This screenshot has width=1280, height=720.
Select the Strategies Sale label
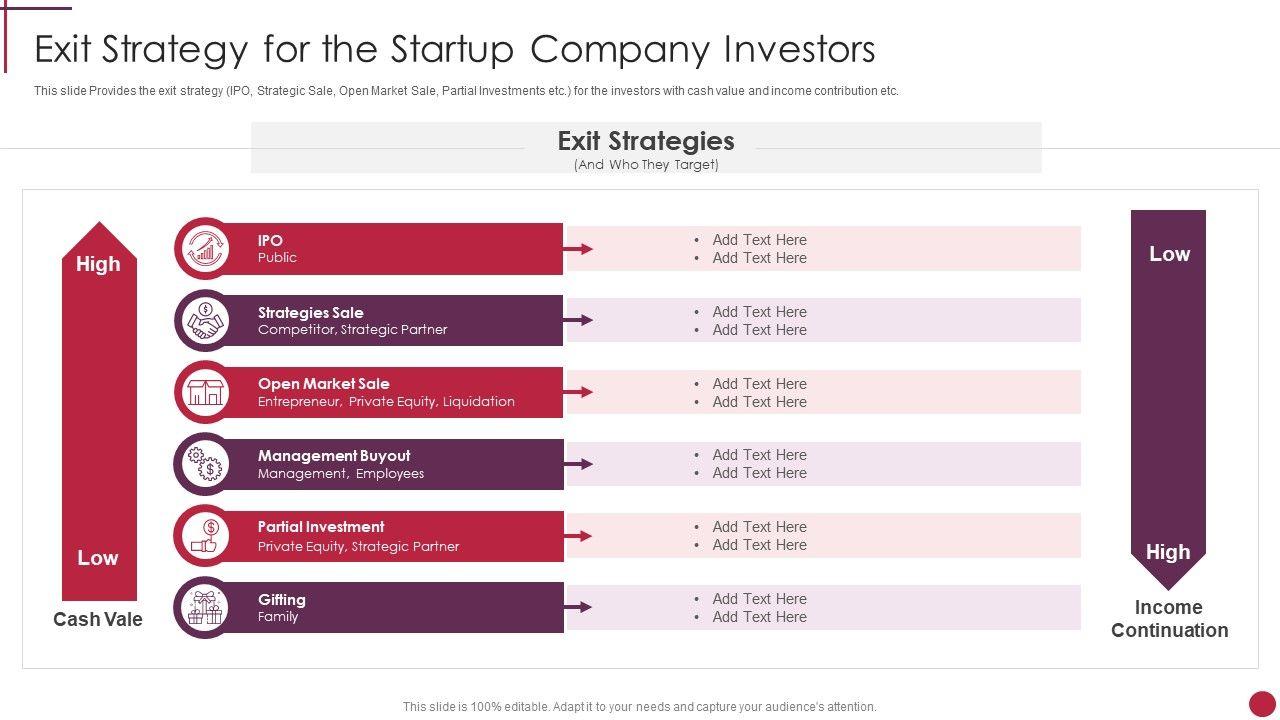(310, 312)
